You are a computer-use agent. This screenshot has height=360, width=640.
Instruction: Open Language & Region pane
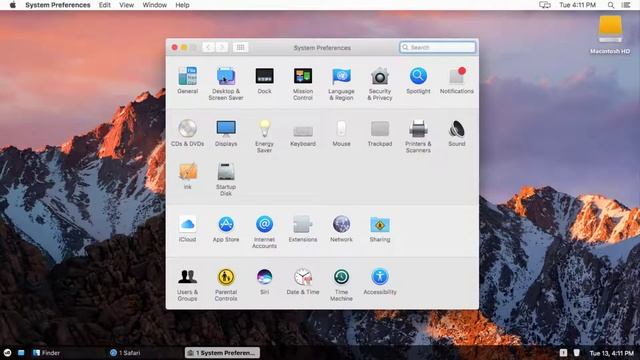pyautogui.click(x=341, y=84)
